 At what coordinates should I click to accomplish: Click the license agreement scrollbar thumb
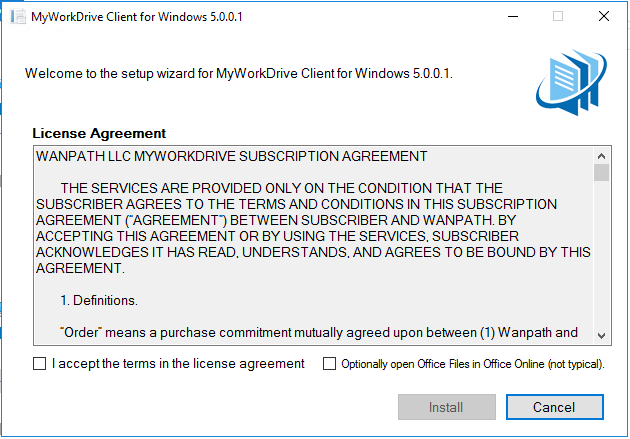(x=601, y=173)
